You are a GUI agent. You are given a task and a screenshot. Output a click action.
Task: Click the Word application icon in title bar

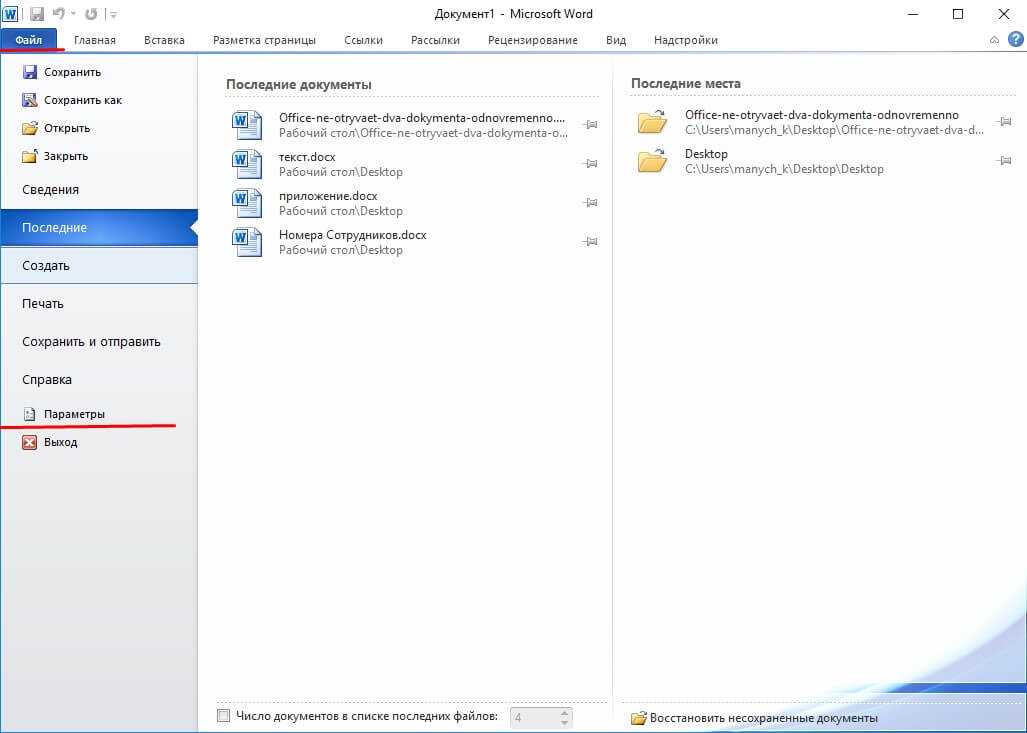10,14
